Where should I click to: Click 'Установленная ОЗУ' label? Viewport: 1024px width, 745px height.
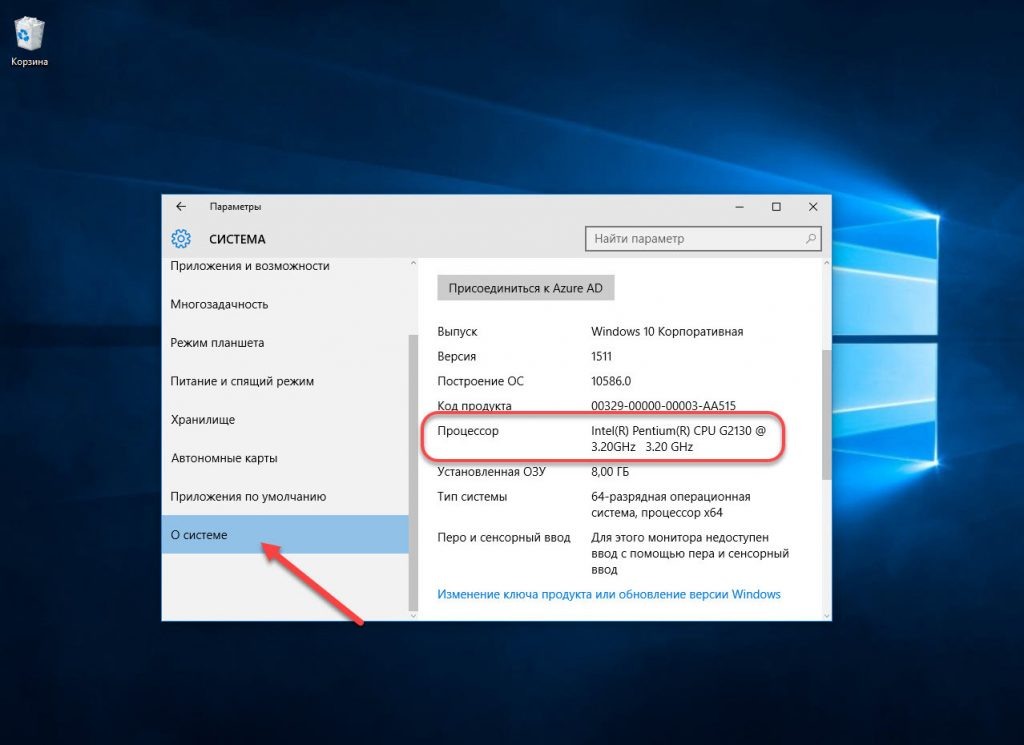click(491, 472)
